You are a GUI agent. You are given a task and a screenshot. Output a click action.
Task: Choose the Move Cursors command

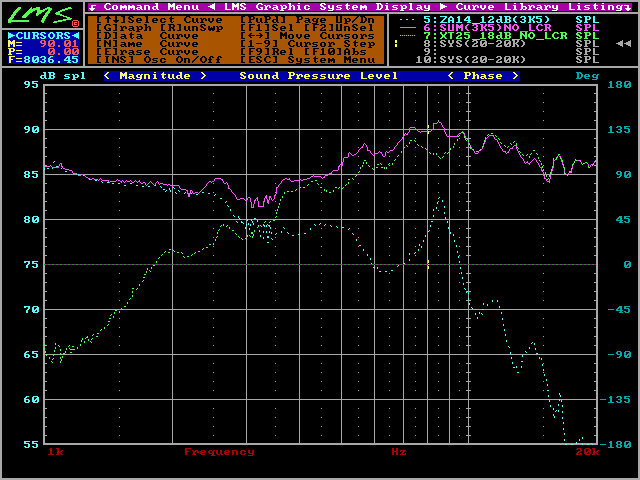point(307,36)
